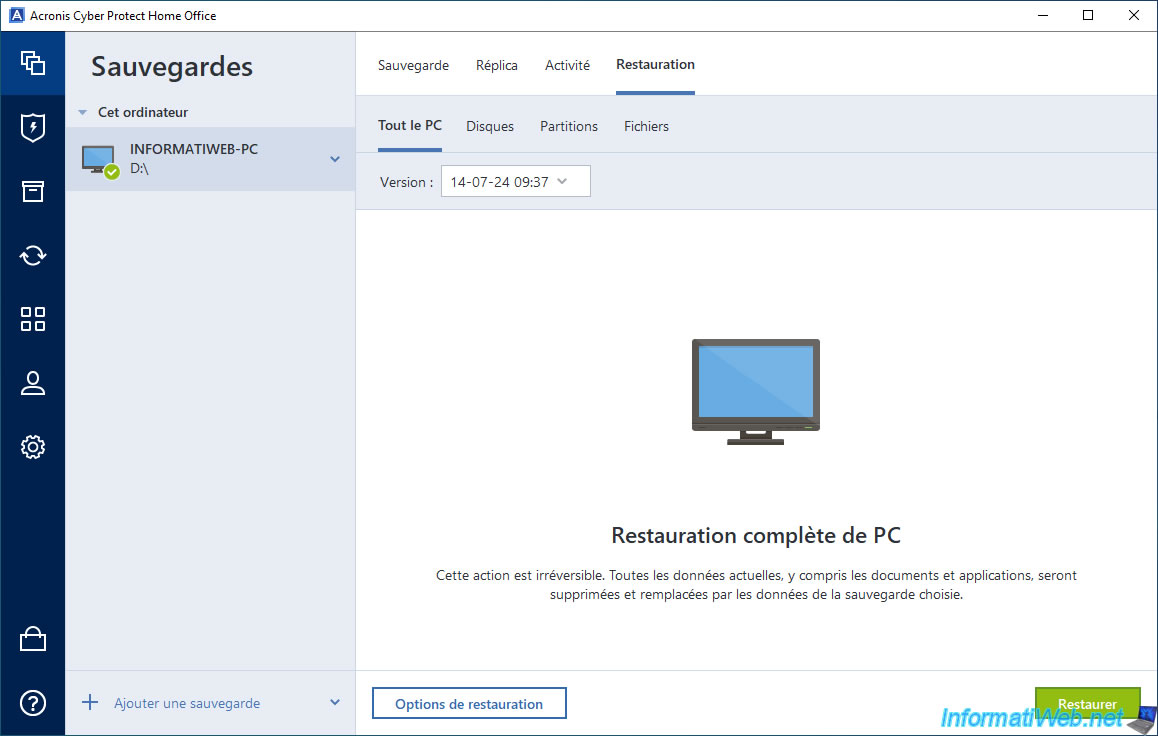
Task: Open the Tools grid sidebar icon
Action: coord(32,319)
